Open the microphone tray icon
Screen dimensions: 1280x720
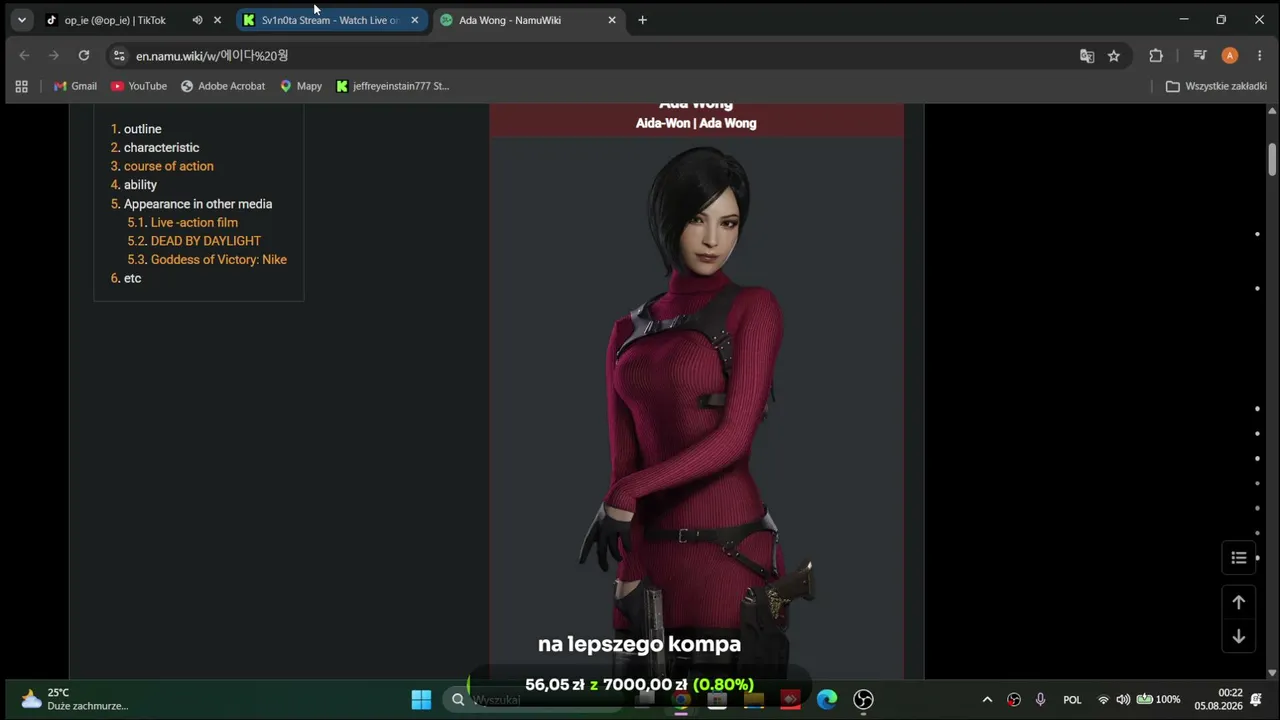(x=1040, y=699)
